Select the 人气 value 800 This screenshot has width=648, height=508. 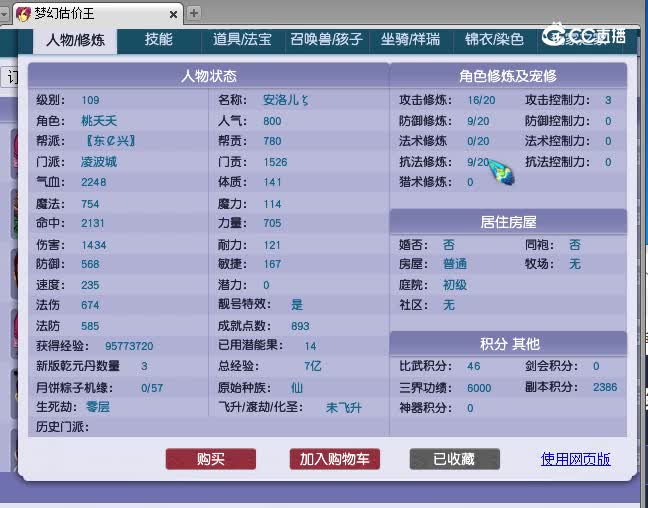coord(272,121)
